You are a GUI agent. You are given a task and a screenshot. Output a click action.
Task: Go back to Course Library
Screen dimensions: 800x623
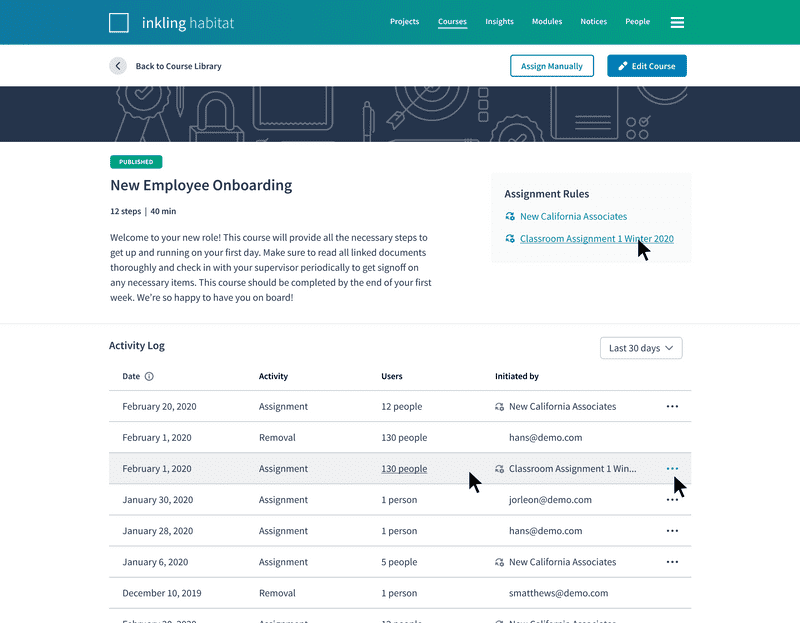(179, 66)
